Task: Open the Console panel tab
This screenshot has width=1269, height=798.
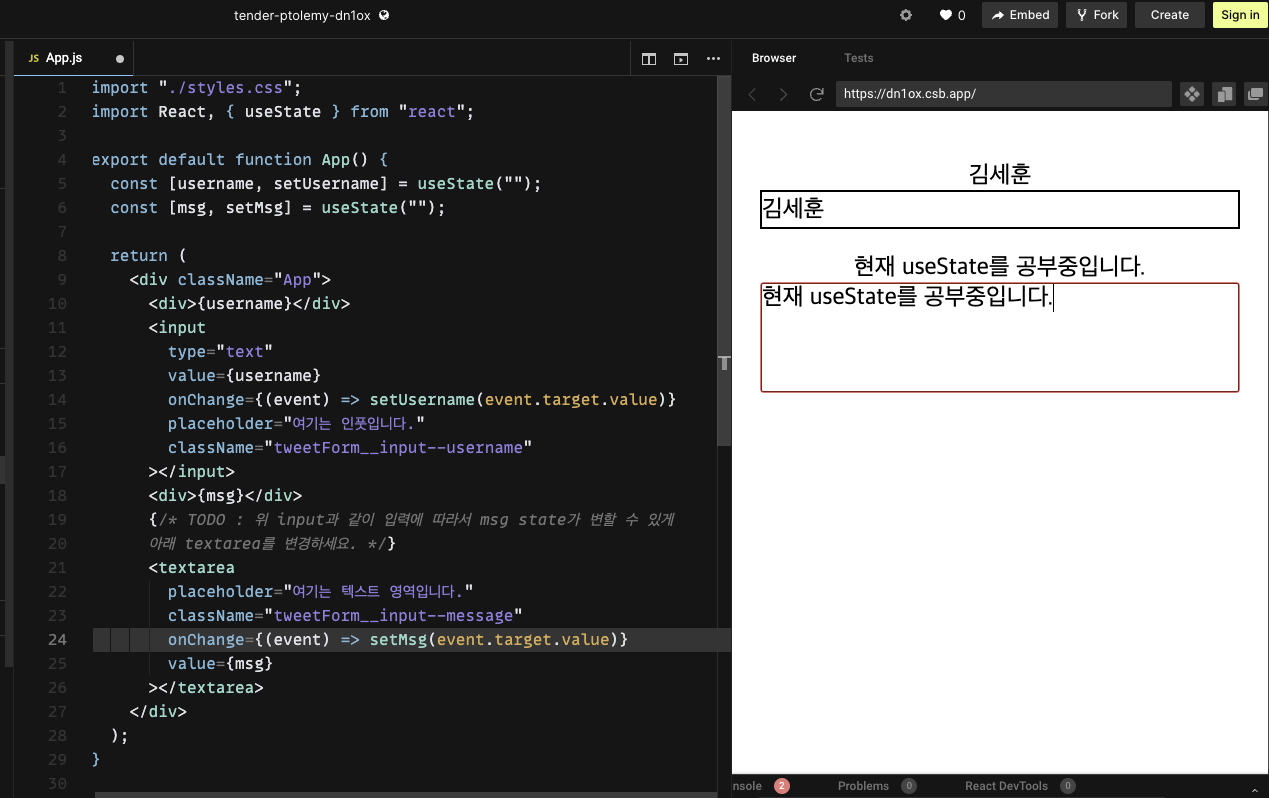Action: (x=748, y=786)
